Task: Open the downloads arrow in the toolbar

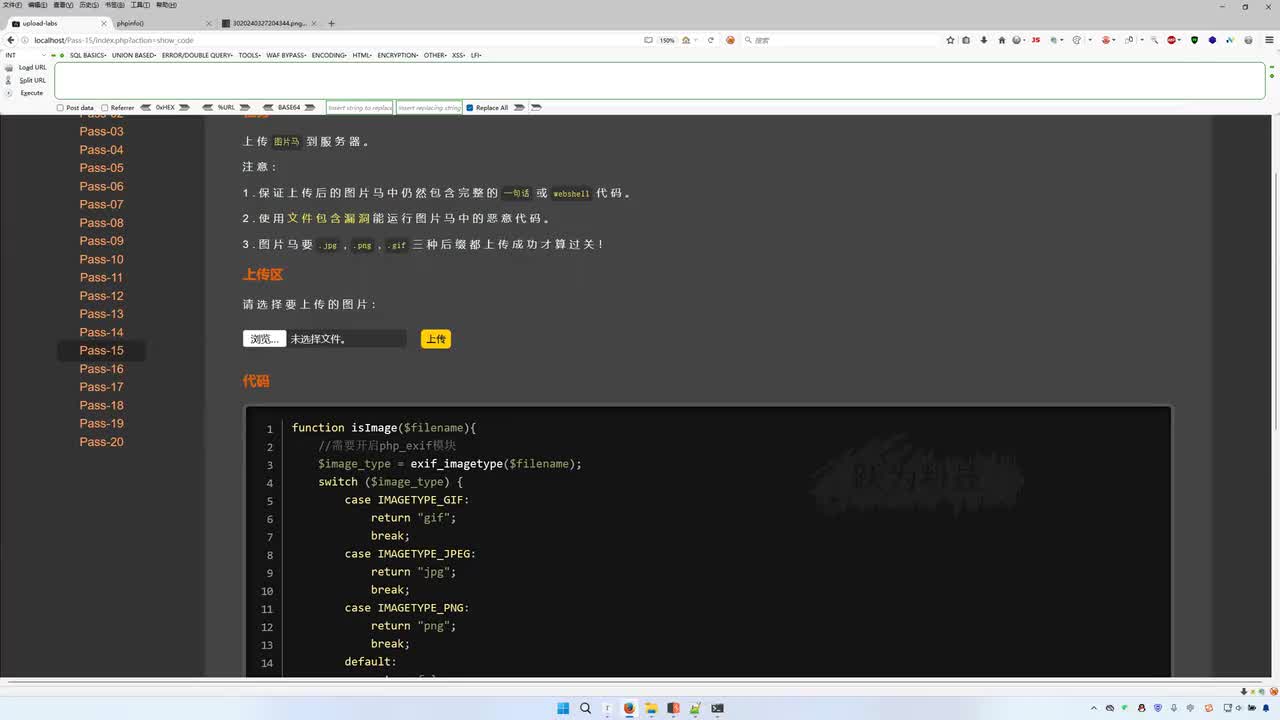Action: click(984, 40)
